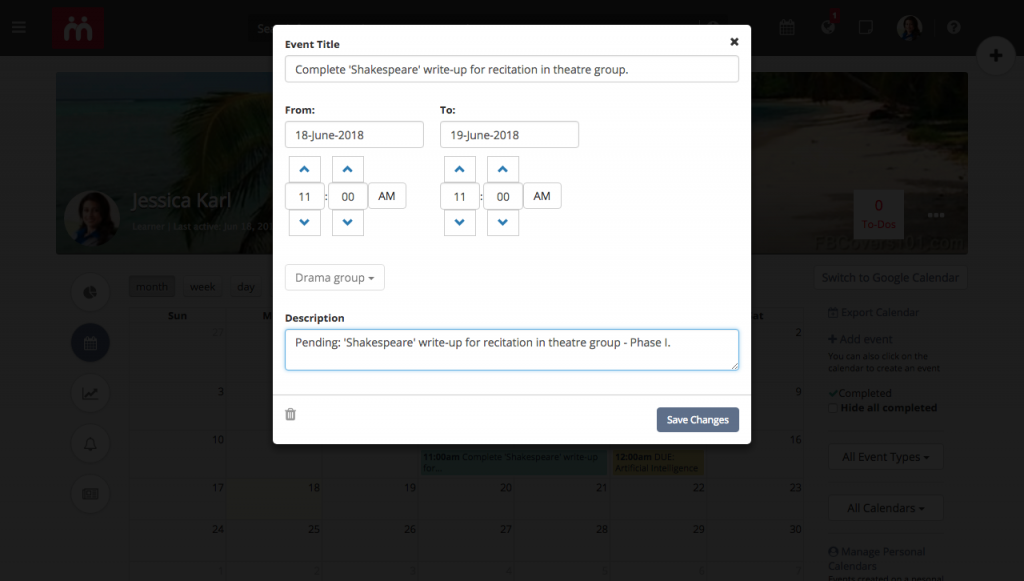Click the To-Dos counter box

[878, 215]
